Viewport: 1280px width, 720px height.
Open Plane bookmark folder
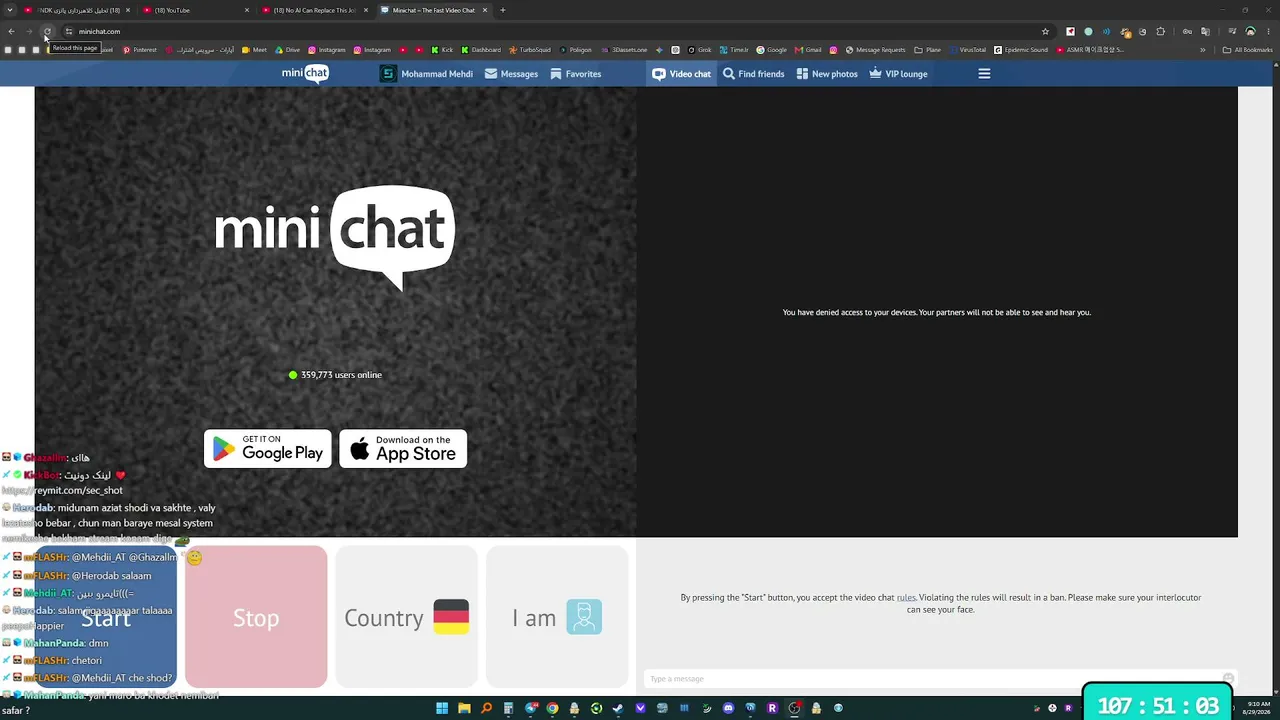coord(928,50)
